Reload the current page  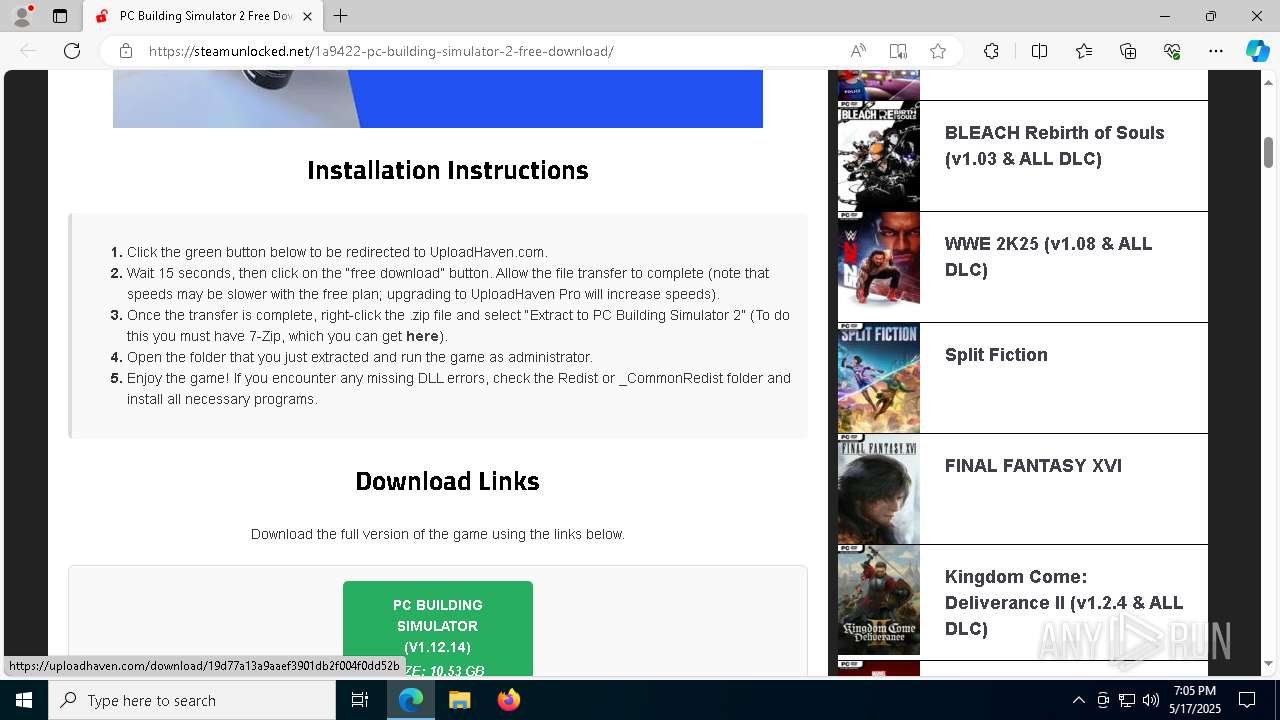[x=72, y=51]
